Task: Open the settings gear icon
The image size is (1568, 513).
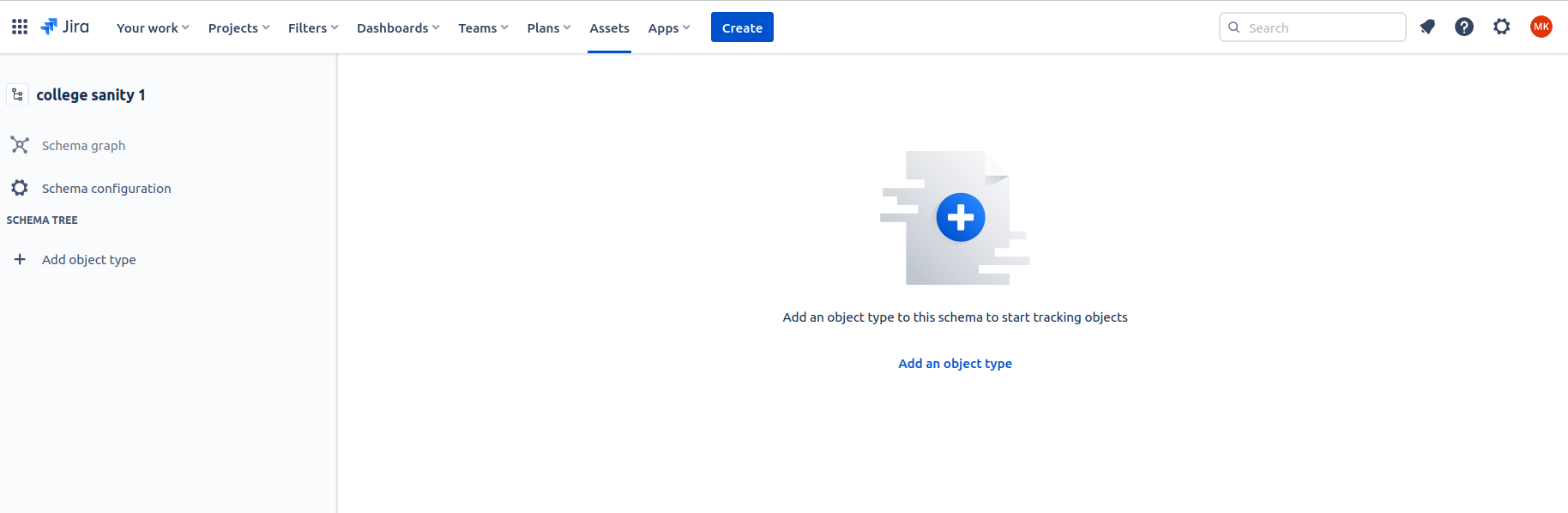Action: coord(1501,27)
